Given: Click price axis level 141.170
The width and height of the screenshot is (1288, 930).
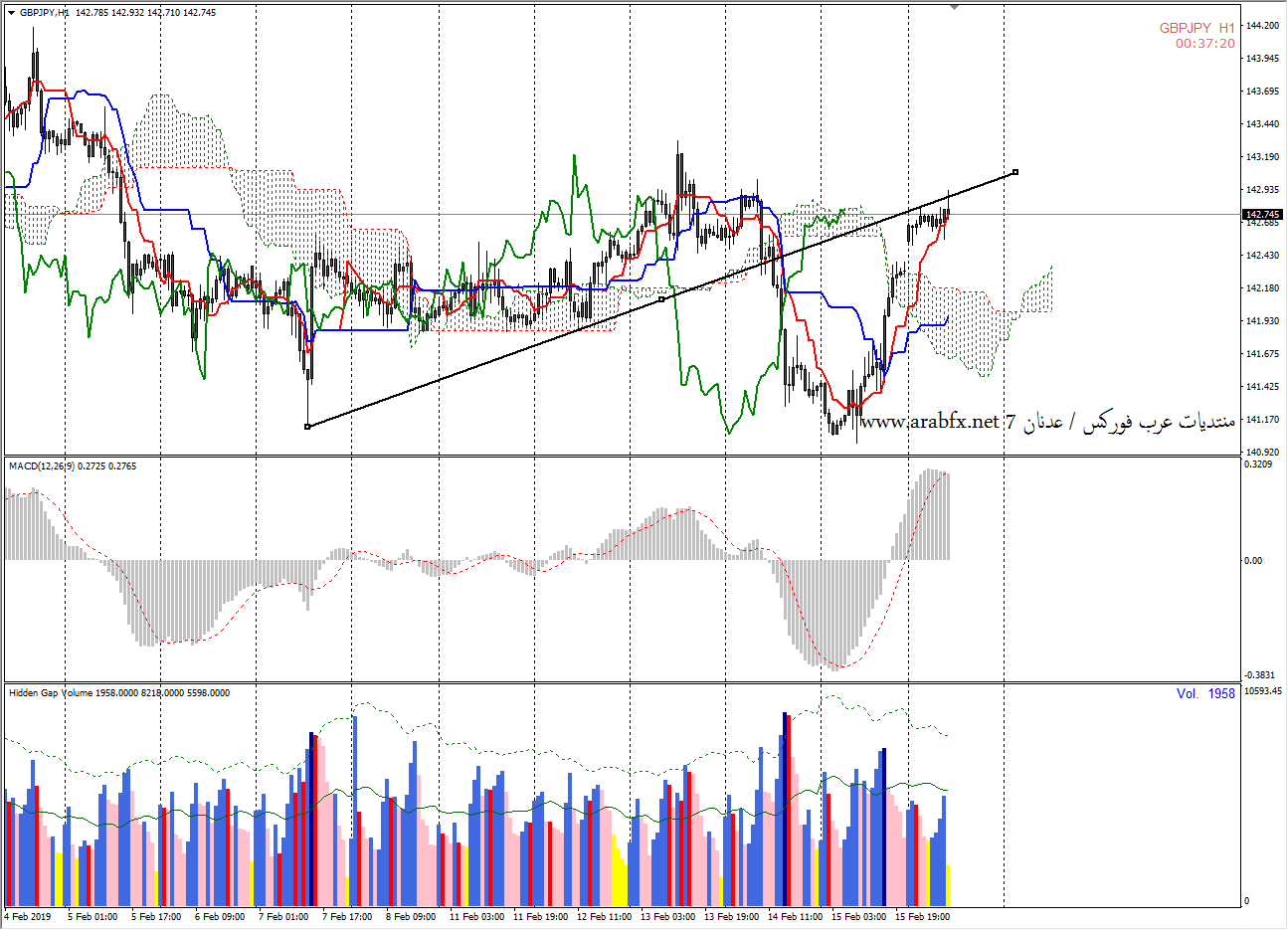Looking at the screenshot, I should (1263, 420).
